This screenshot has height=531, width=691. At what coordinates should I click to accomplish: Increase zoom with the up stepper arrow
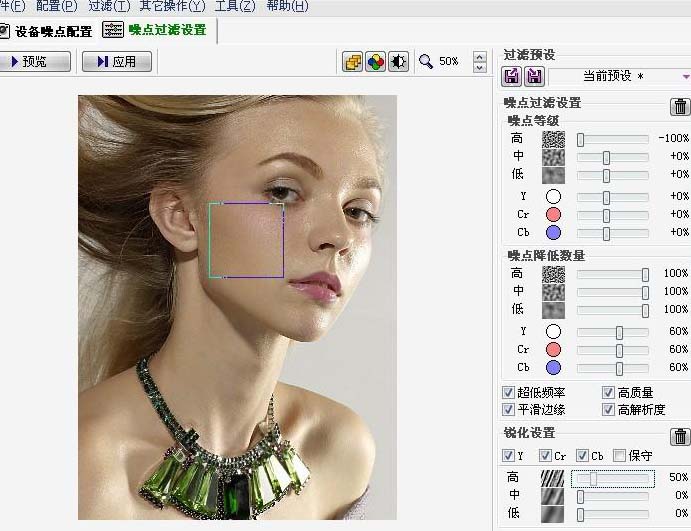point(480,56)
